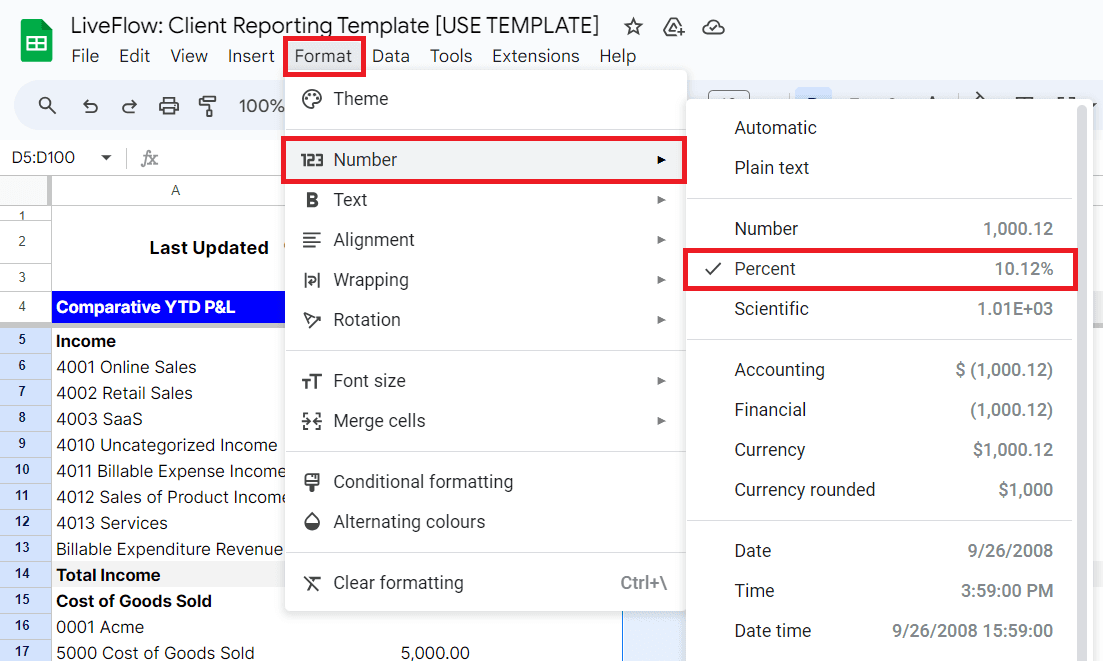The image size is (1103, 661).
Task: Click the undo arrow in the toolbar
Action: pos(90,106)
